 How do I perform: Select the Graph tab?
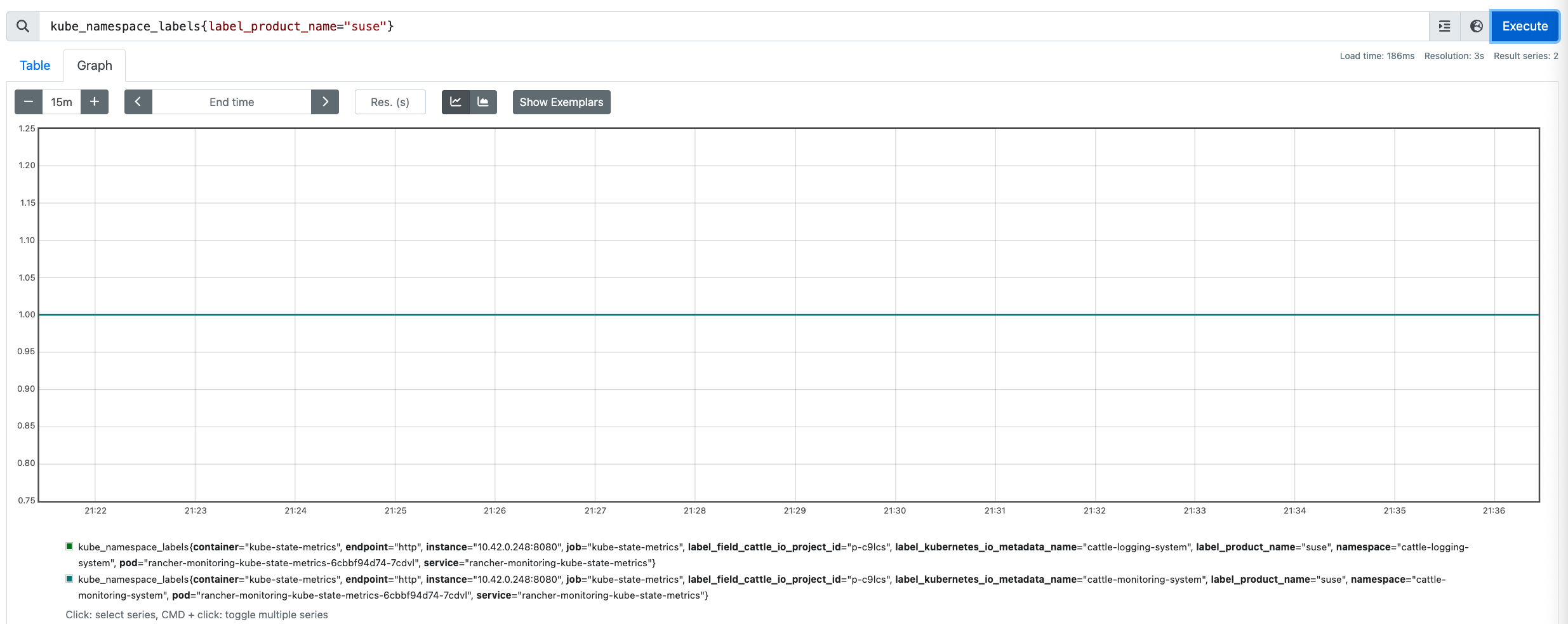(95, 65)
